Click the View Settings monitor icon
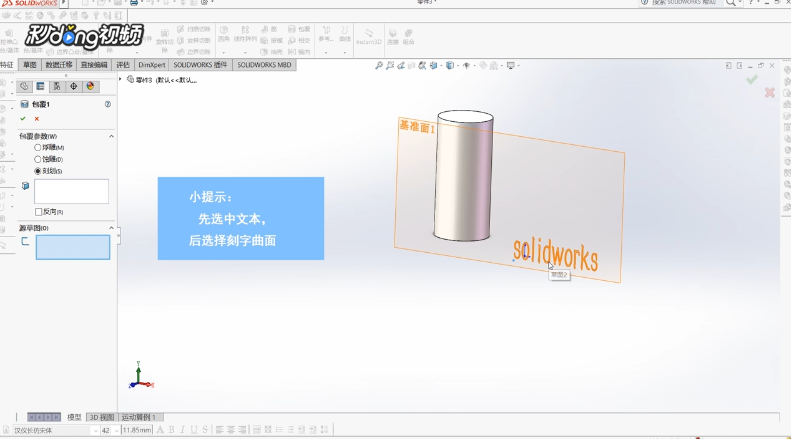The image size is (791, 439). (511, 66)
